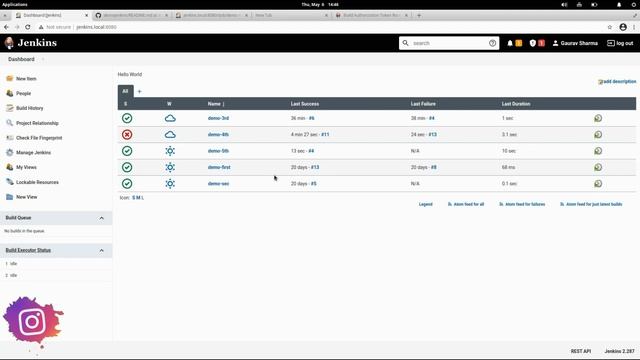Sort table by Last Duration
Screen dimensions: 640x360
516,104
